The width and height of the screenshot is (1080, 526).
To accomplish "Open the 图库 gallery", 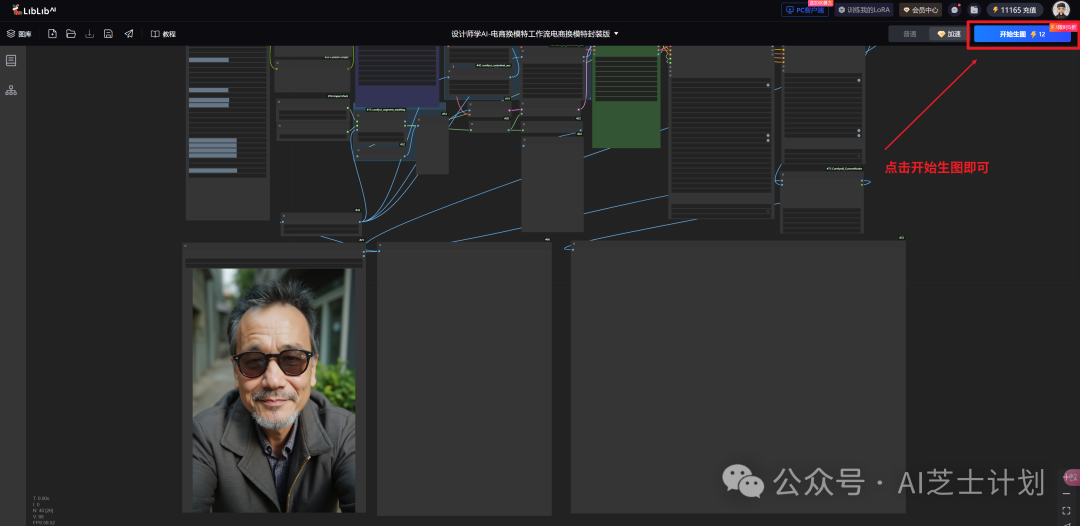I will point(19,34).
